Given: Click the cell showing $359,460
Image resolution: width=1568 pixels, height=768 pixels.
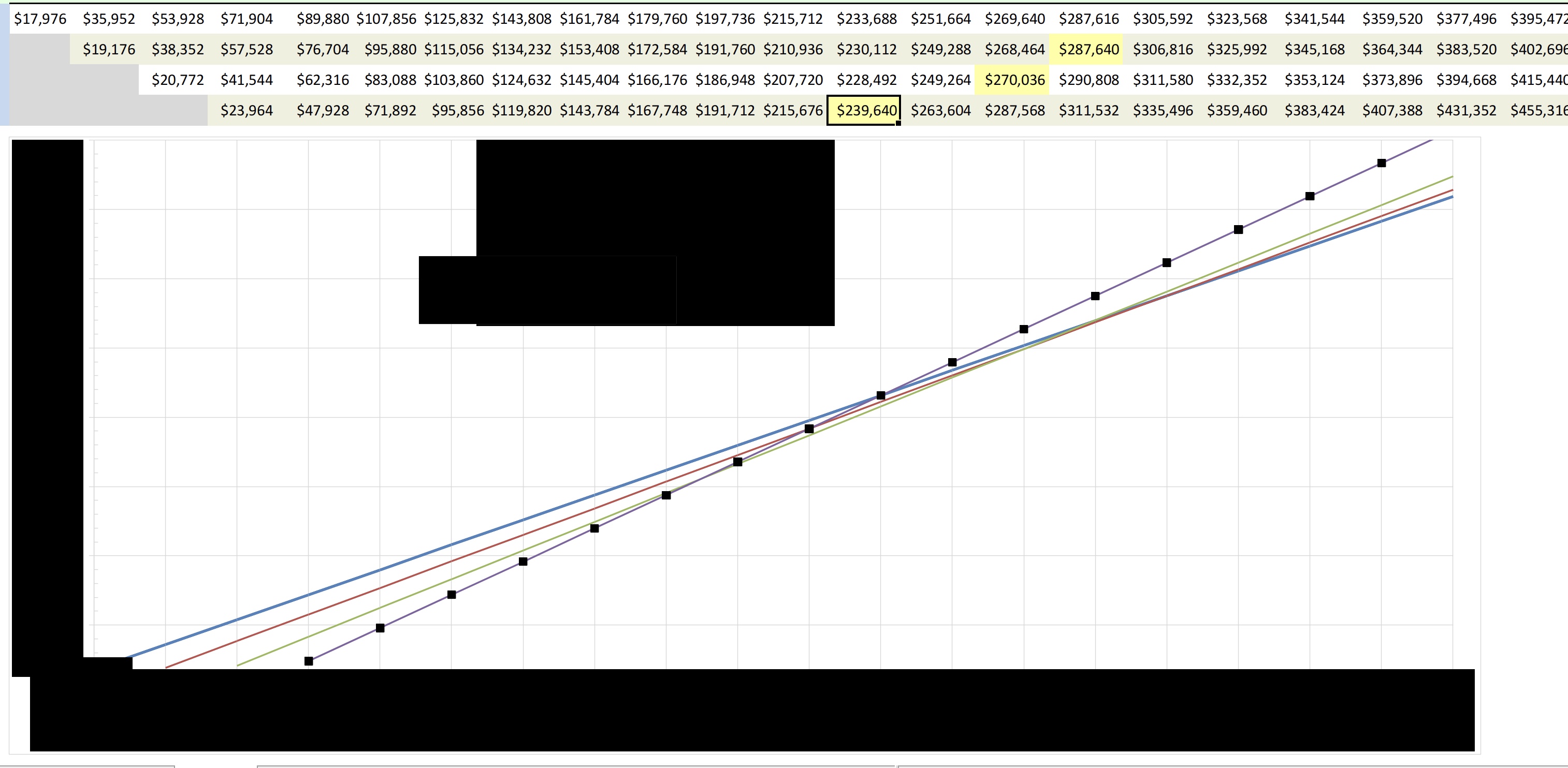Looking at the screenshot, I should click(x=1237, y=110).
